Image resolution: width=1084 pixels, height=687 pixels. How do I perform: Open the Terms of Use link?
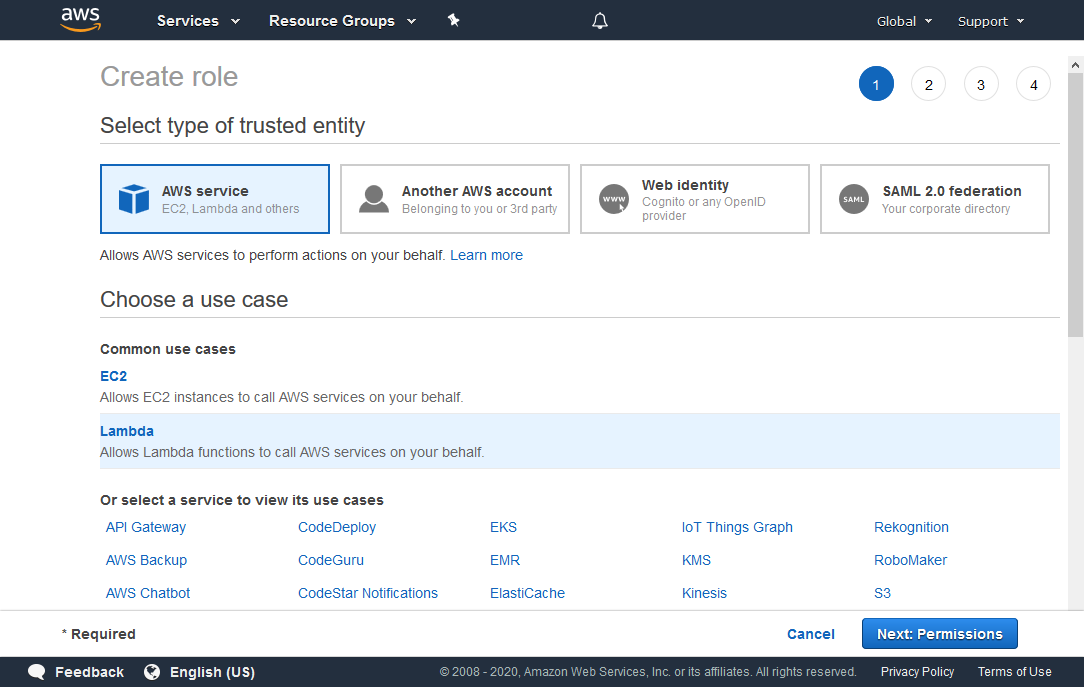(x=1014, y=672)
